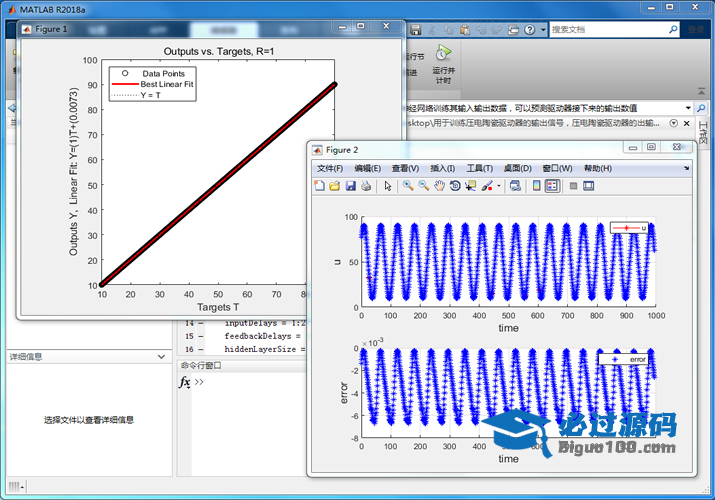
Task: Collapse the MATLAB toolstrip with up arrow
Action: coord(701,92)
